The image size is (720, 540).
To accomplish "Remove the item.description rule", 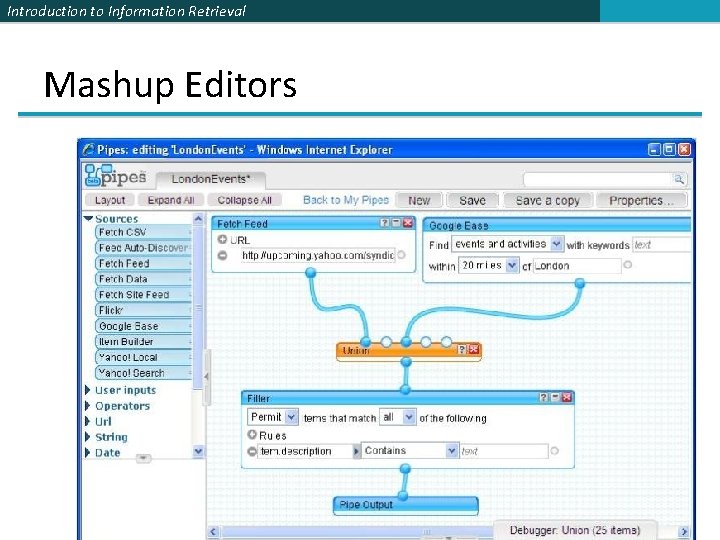I will (252, 451).
